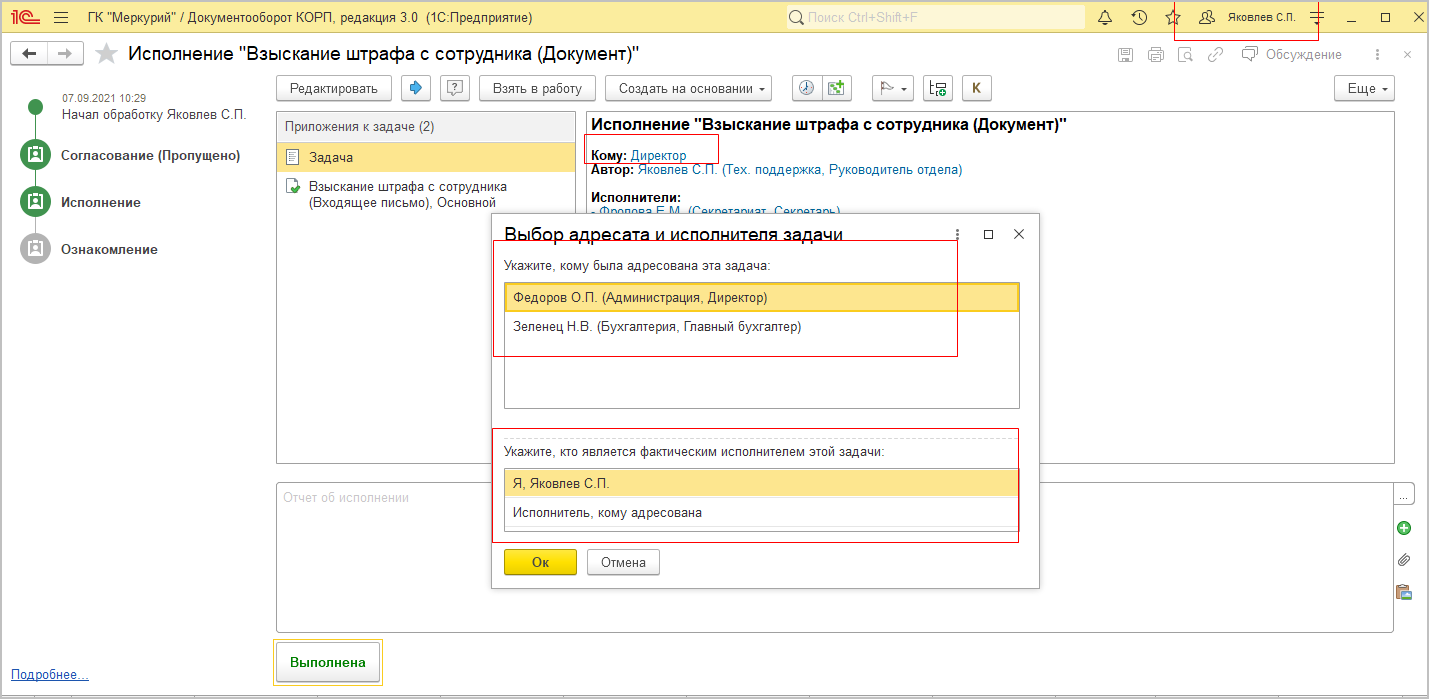Click the Директор recipient link
The height and width of the screenshot is (699, 1429).
pos(658,155)
